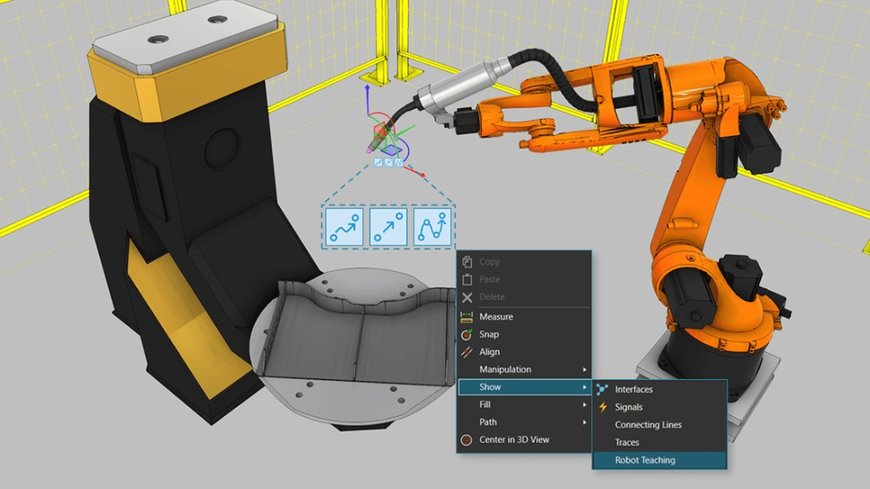The width and height of the screenshot is (870, 489).
Task: Click the Measure ruler icon
Action: tap(467, 317)
